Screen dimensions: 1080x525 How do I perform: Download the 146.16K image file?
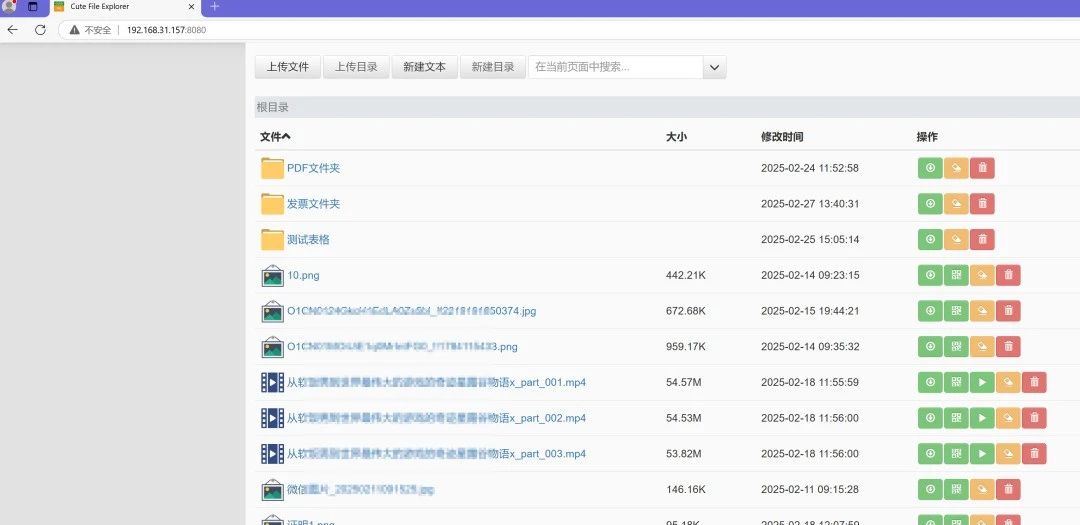pos(930,490)
